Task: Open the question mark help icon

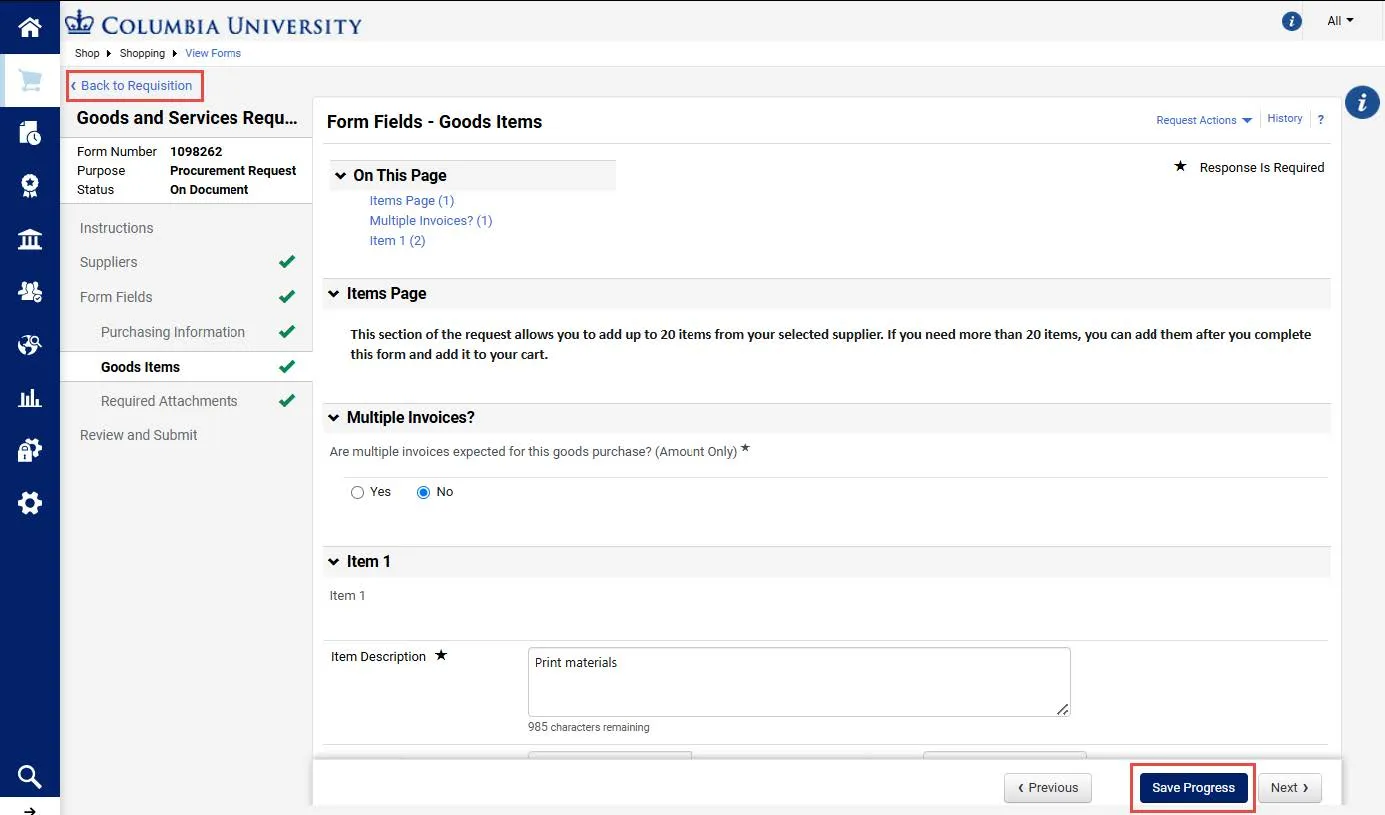Action: 1320,120
